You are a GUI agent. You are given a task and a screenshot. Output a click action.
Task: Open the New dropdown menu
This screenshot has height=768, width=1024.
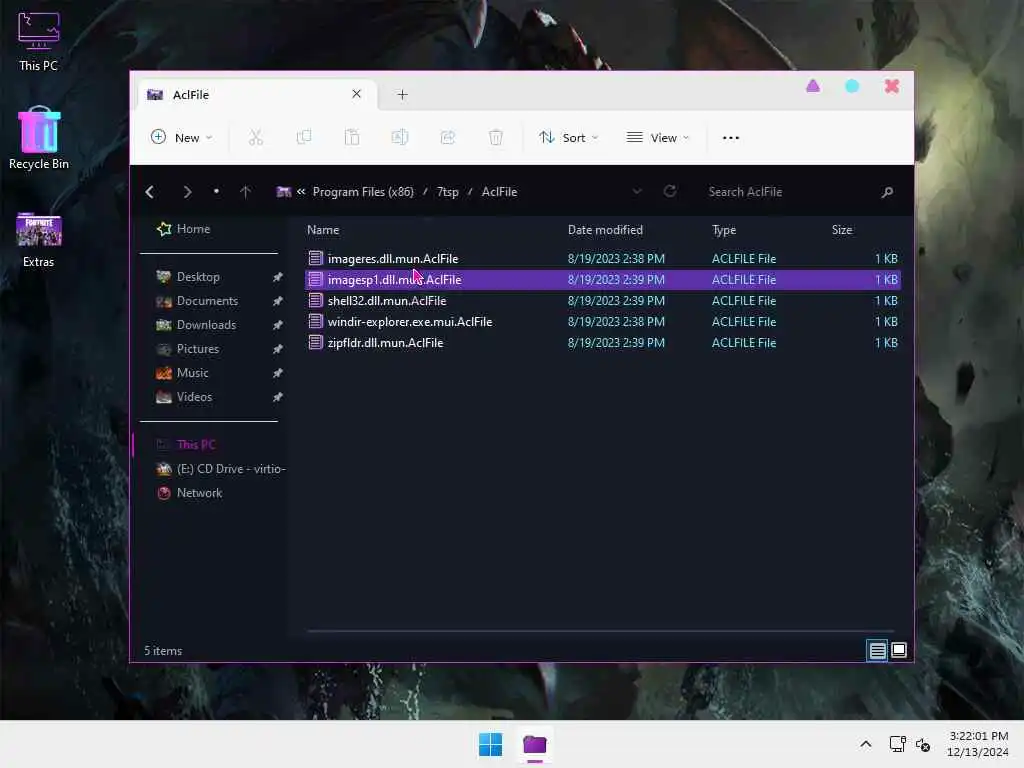point(182,138)
